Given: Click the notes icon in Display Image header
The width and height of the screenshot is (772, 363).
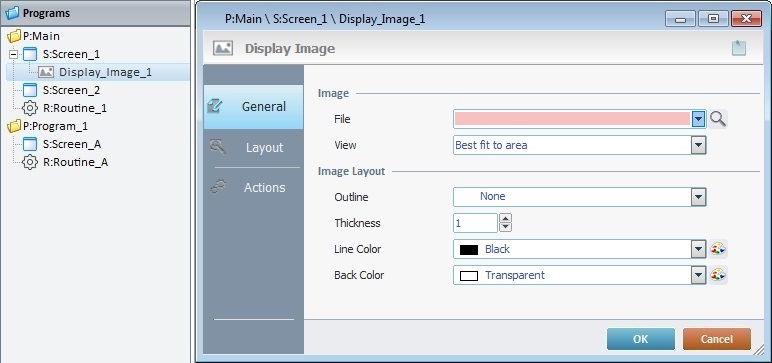Looking at the screenshot, I should coord(739,48).
